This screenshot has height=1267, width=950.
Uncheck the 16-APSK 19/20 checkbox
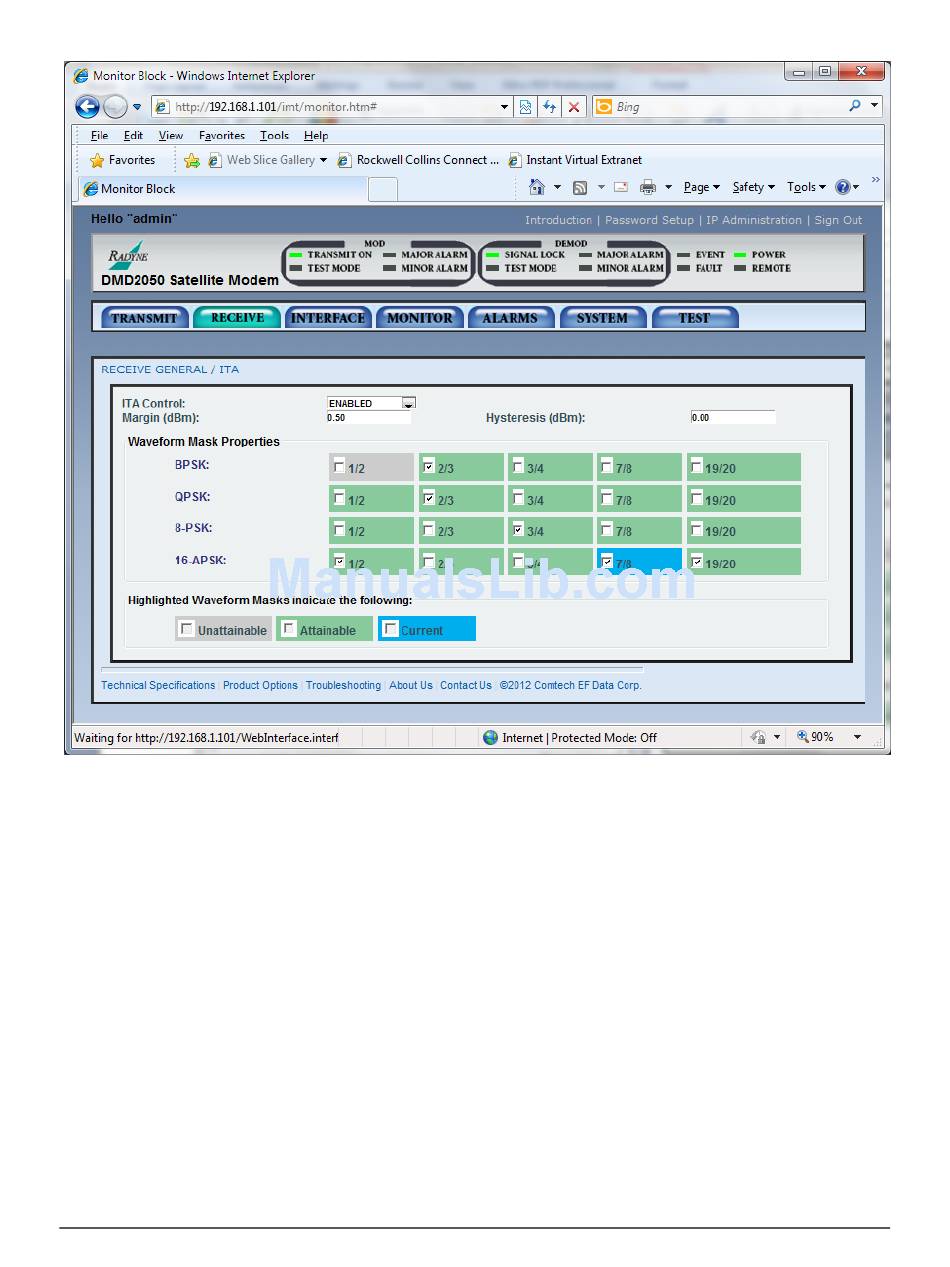(x=696, y=561)
